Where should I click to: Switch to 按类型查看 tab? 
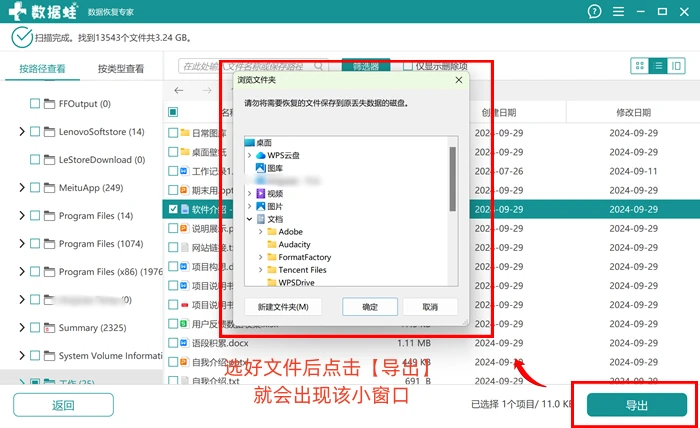pos(121,69)
